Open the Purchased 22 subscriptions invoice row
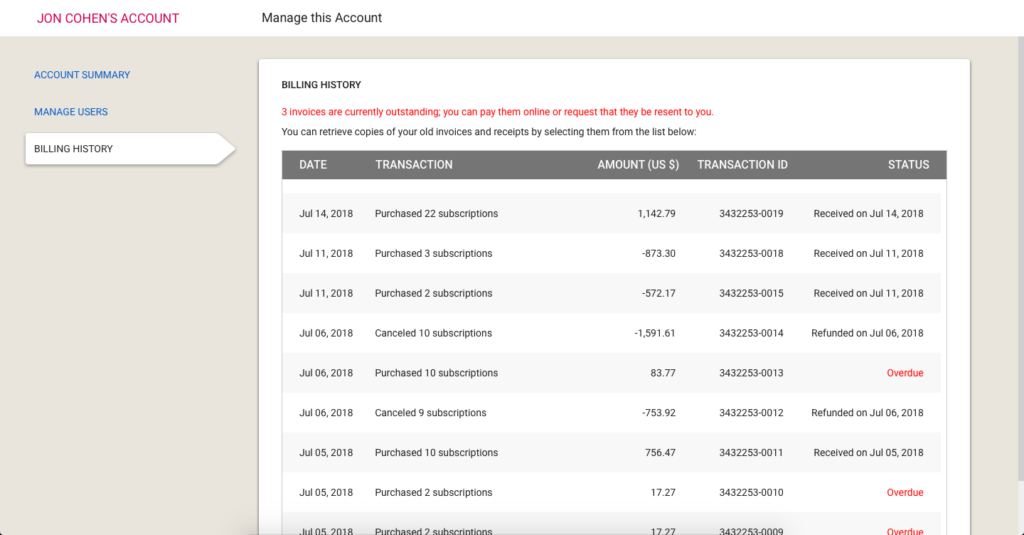Viewport: 1024px width, 535px height. [611, 214]
